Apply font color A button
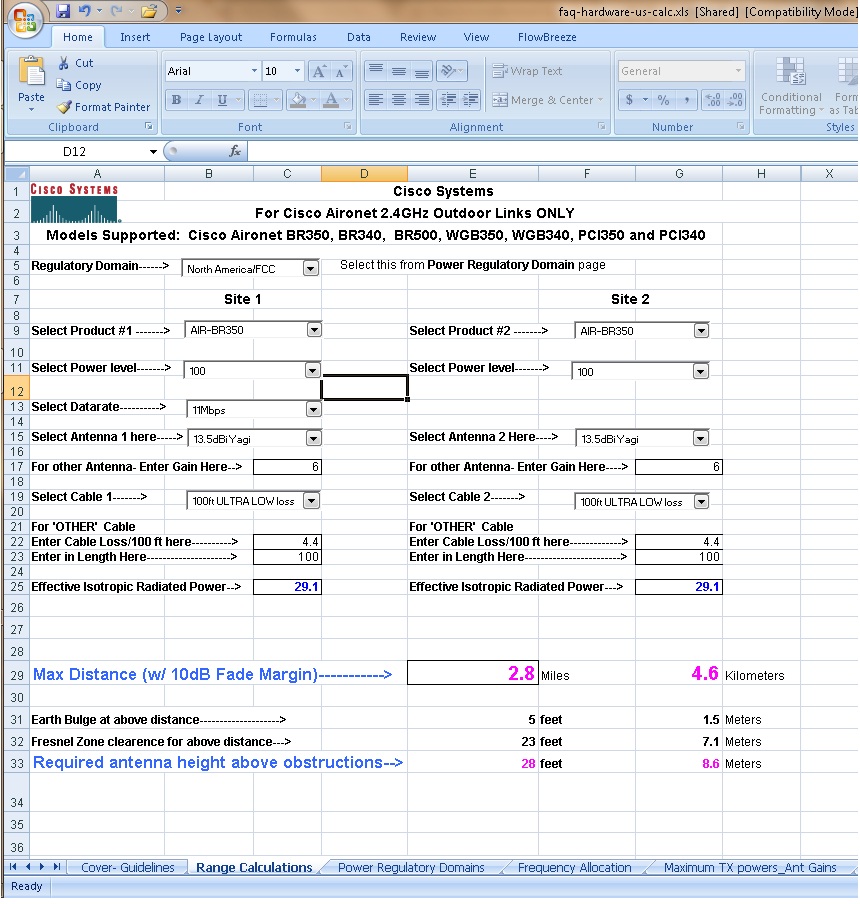The width and height of the screenshot is (860, 904). [331, 100]
